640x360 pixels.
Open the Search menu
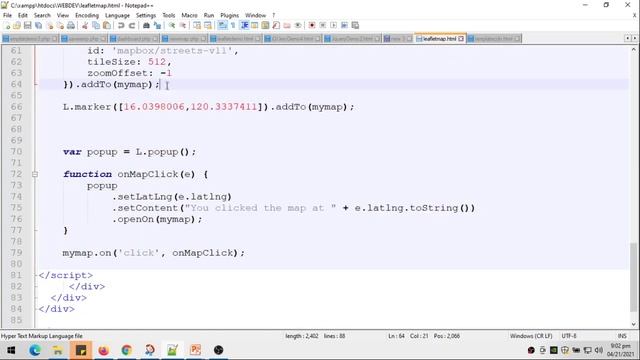(42, 15)
